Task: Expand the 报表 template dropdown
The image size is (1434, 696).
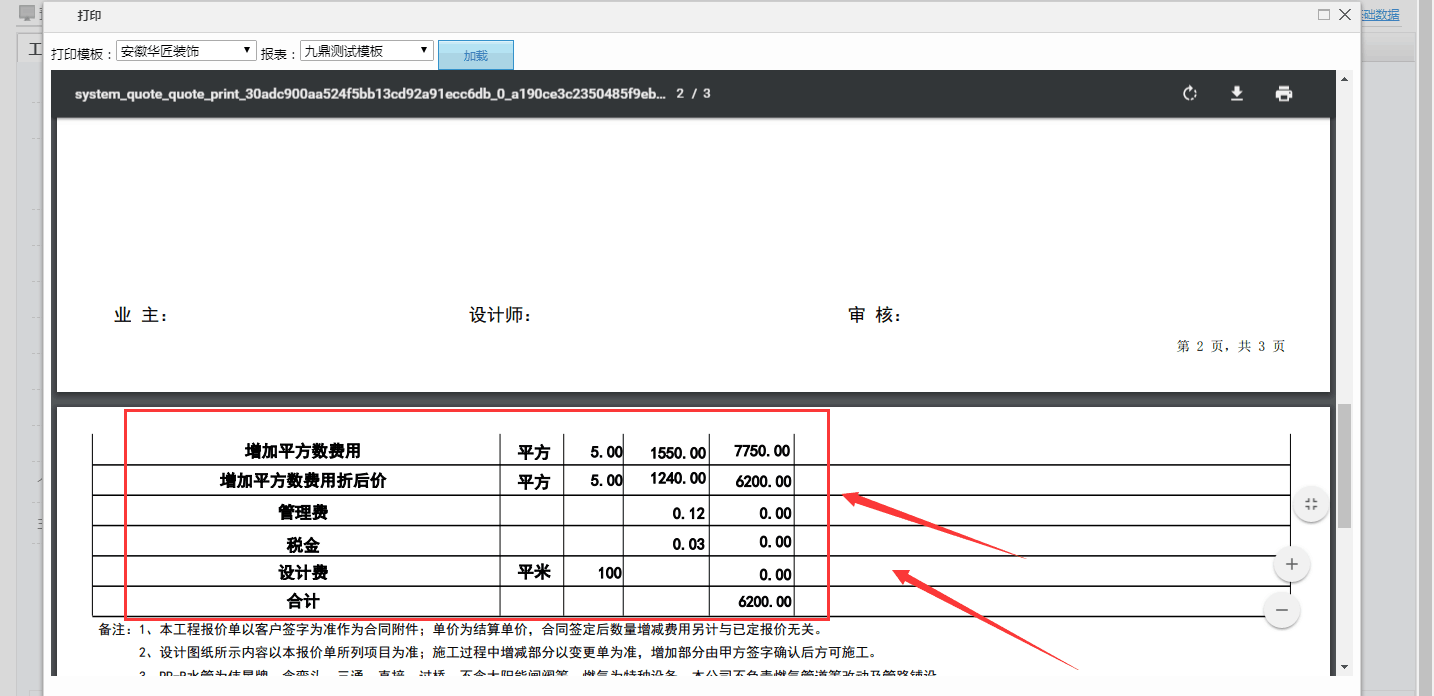Action: pyautogui.click(x=366, y=51)
